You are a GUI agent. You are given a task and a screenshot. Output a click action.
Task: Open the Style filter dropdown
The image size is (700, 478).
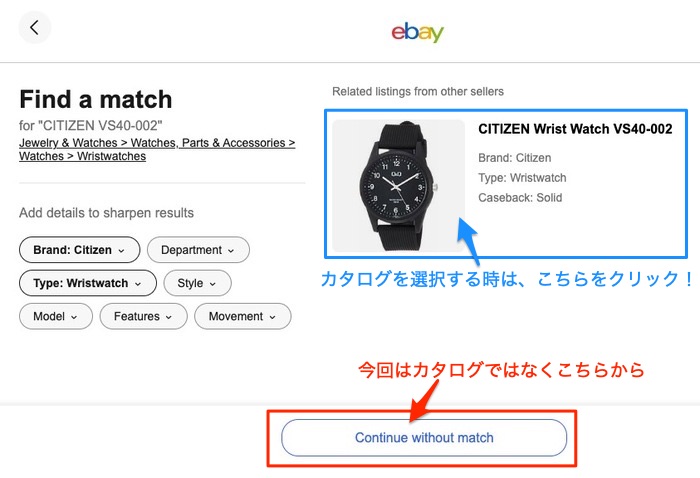click(x=196, y=283)
